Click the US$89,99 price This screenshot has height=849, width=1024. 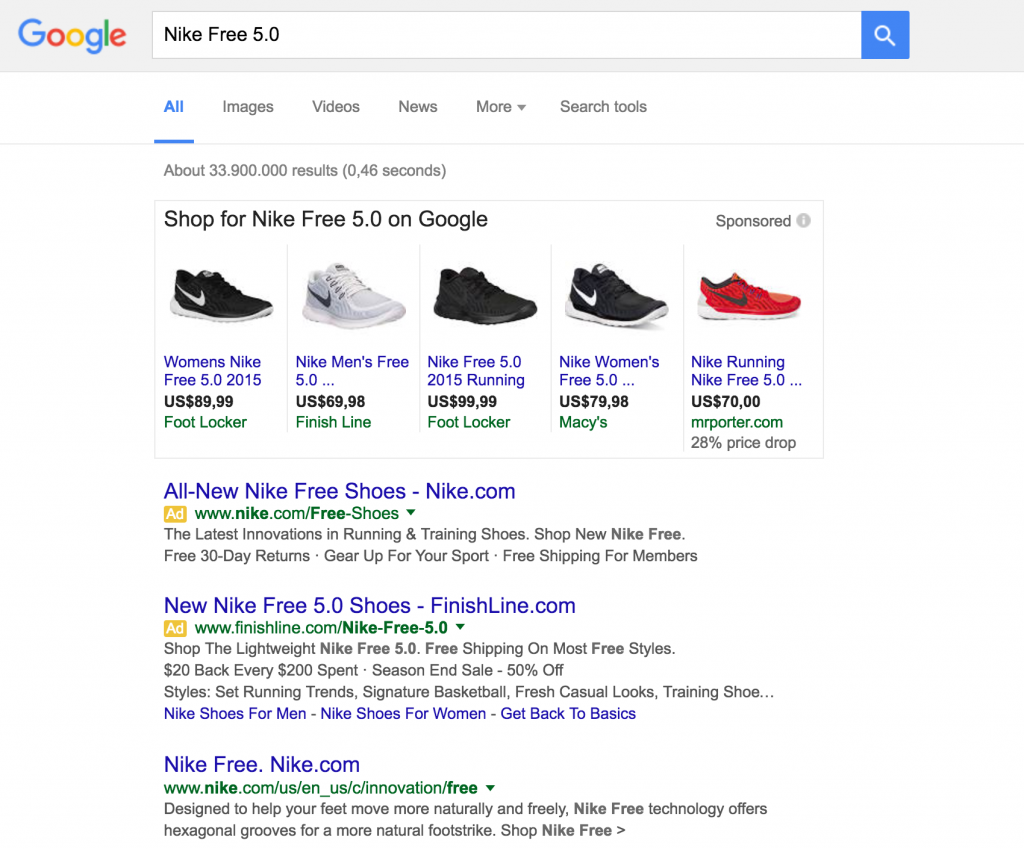pyautogui.click(x=199, y=402)
